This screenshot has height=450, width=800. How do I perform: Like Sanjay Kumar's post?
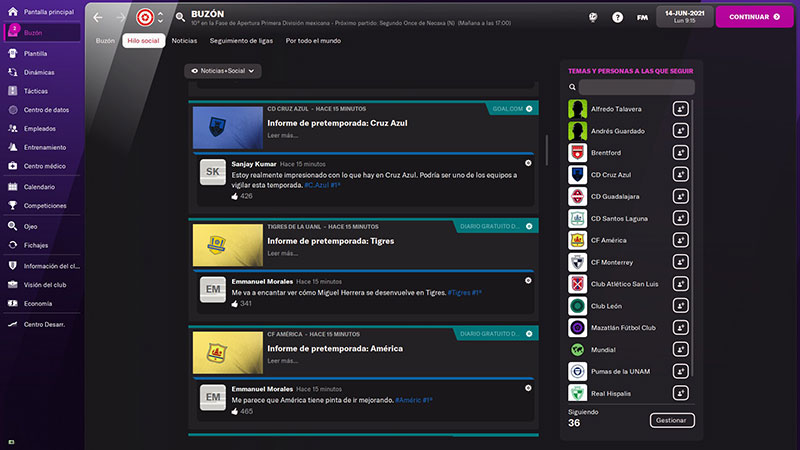point(235,196)
